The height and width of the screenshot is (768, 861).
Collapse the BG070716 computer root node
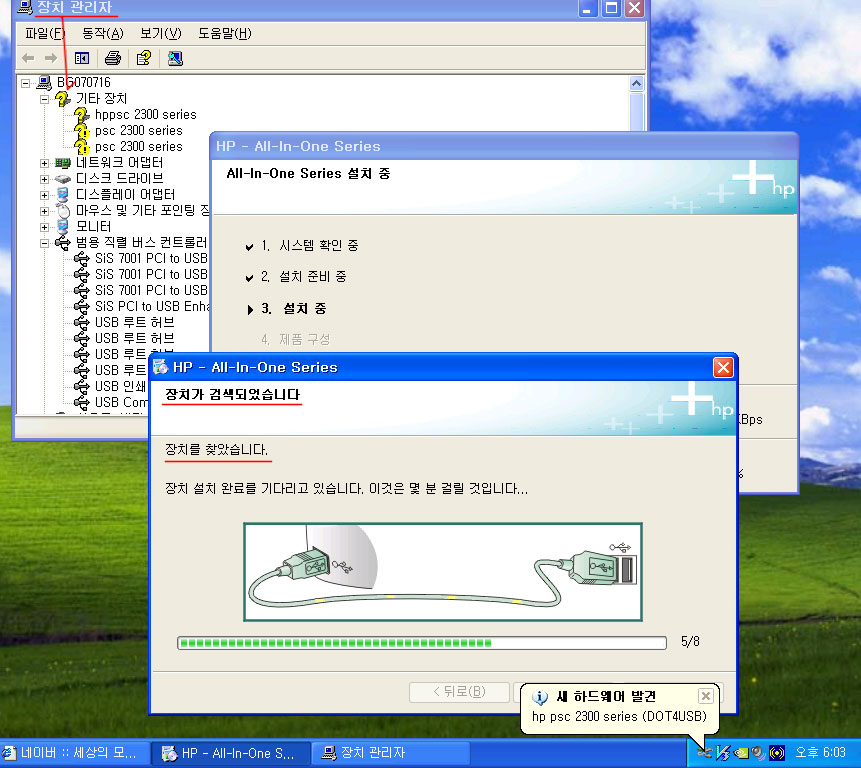pyautogui.click(x=25, y=83)
